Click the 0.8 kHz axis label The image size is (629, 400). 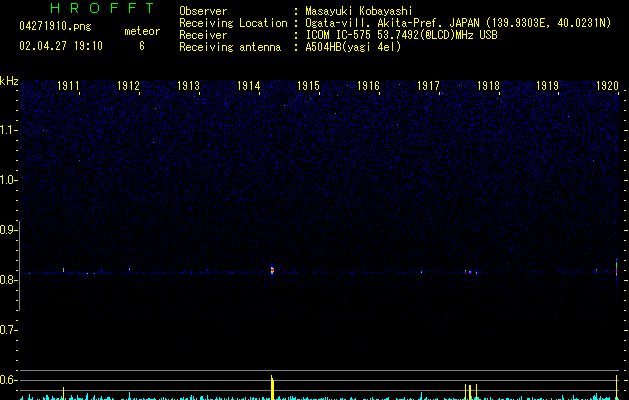[x=8, y=280]
